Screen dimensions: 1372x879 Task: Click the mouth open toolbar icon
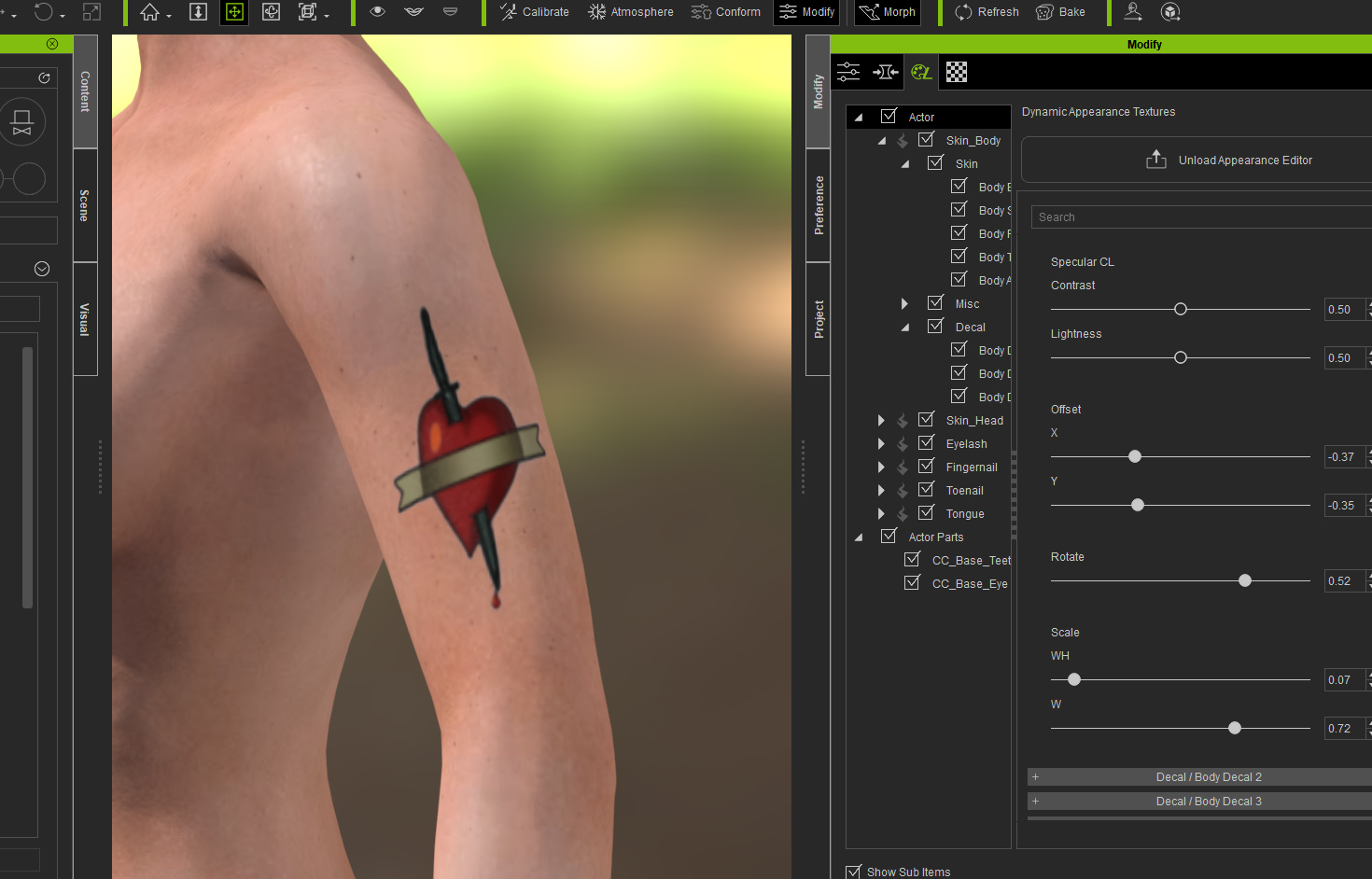point(413,12)
